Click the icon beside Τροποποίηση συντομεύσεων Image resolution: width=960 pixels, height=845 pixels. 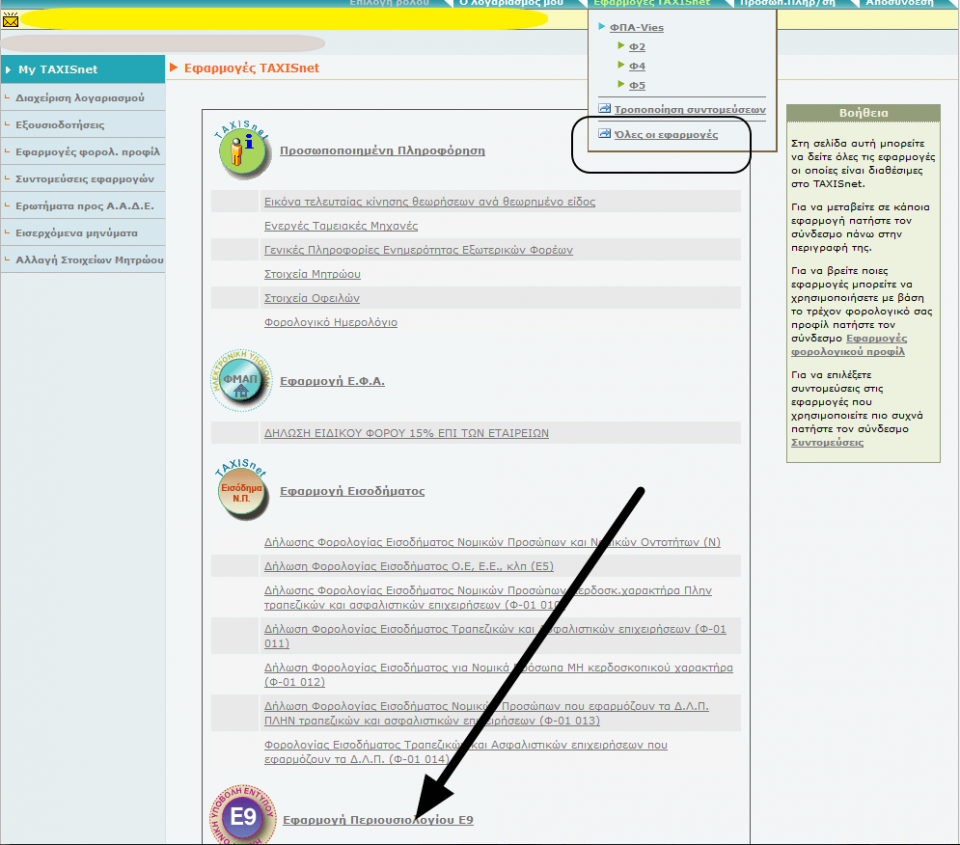(x=603, y=109)
